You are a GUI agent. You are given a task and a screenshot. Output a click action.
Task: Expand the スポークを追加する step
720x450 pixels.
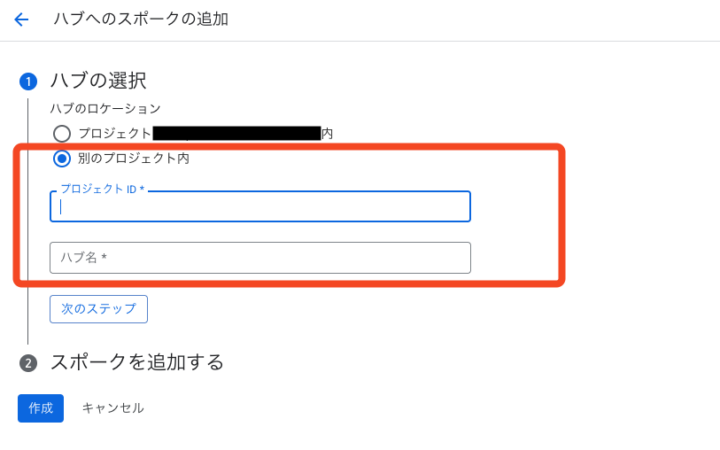coord(136,362)
